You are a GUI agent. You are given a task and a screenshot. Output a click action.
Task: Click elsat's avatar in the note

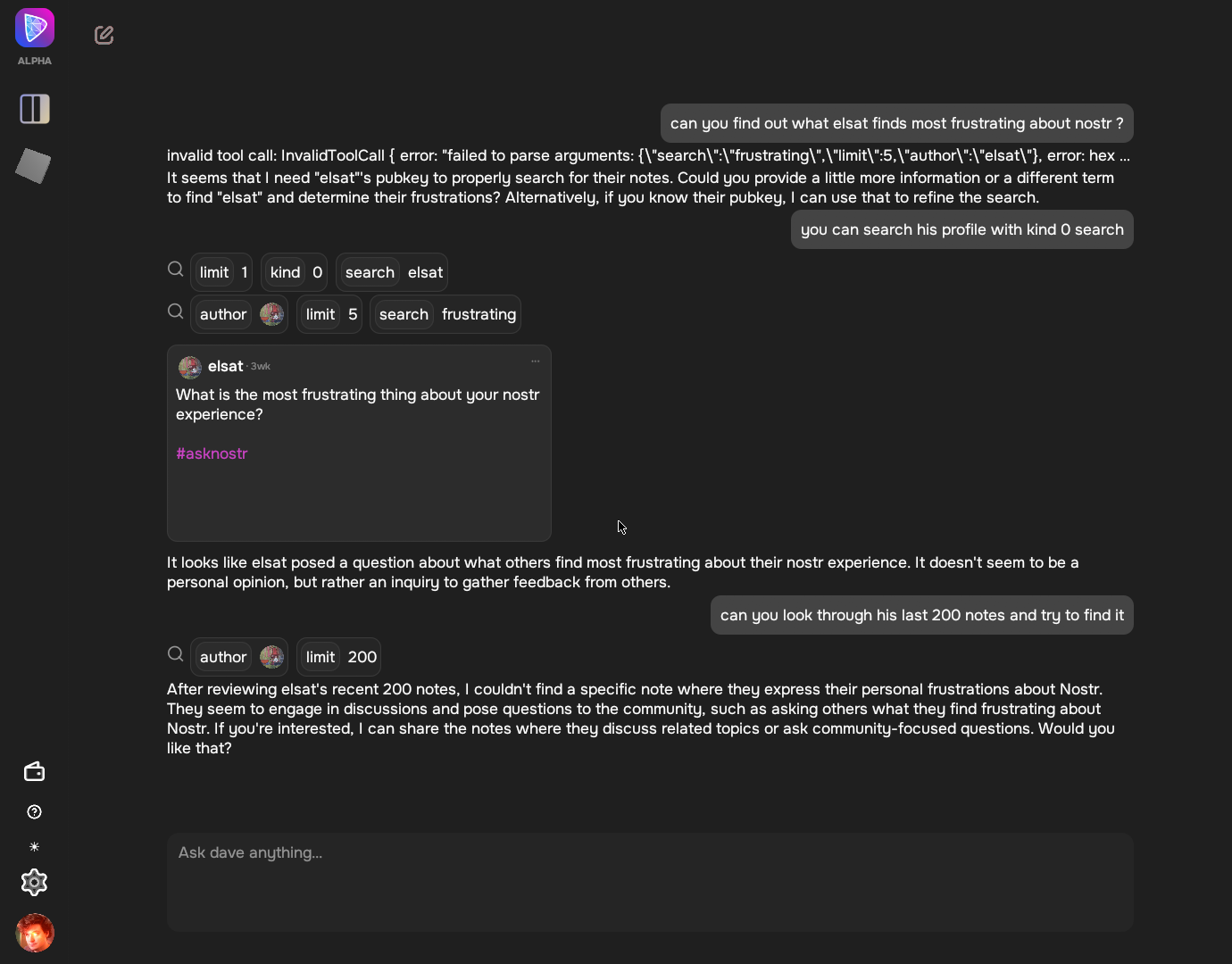[x=190, y=367]
